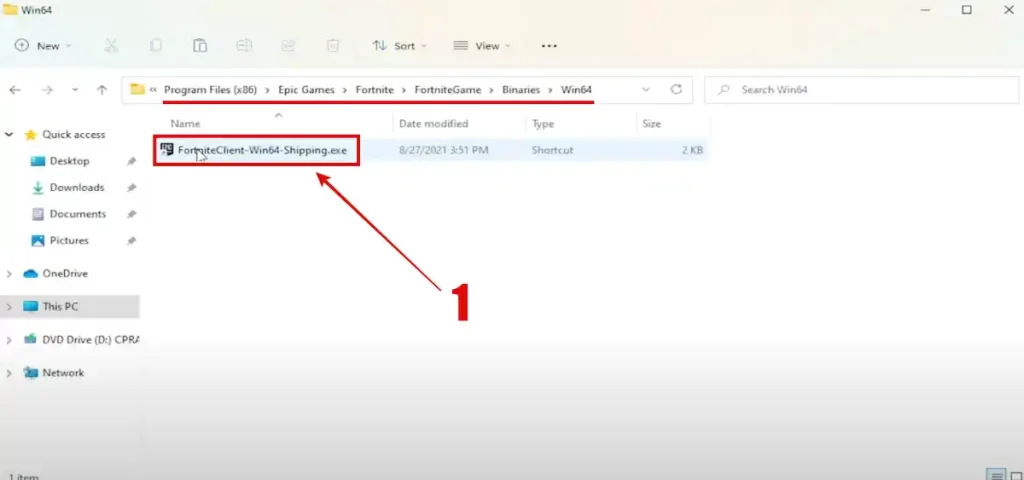1024x480 pixels.
Task: Open Desktop in the sidebar
Action: pyautogui.click(x=69, y=161)
